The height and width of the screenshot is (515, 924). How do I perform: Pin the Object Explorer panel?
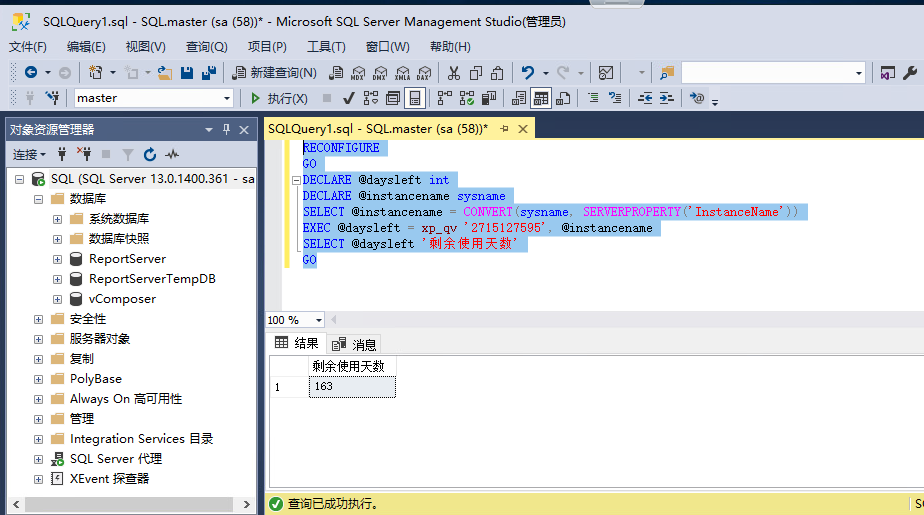coord(226,130)
